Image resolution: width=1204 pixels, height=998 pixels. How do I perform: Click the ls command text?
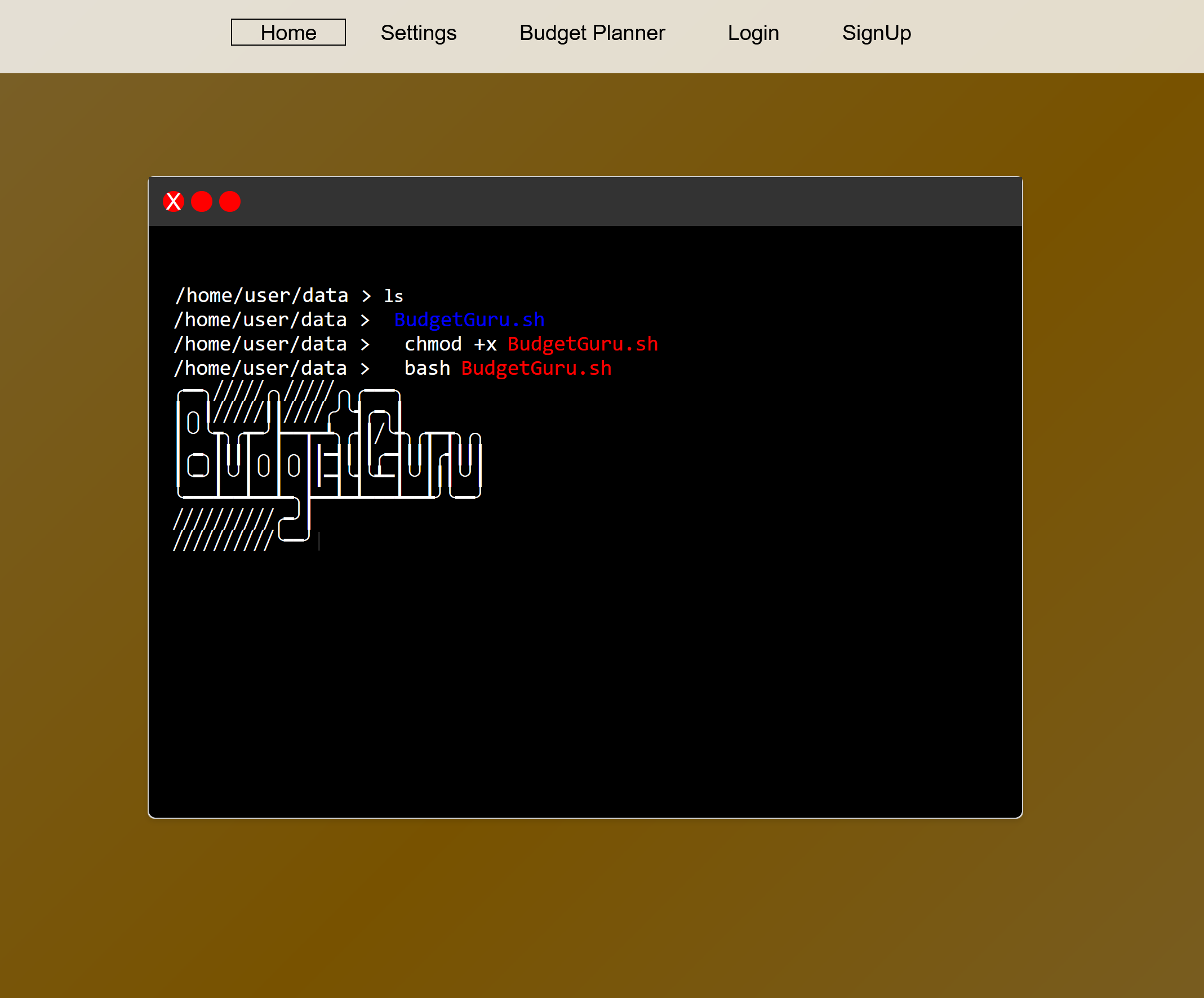[x=393, y=296]
